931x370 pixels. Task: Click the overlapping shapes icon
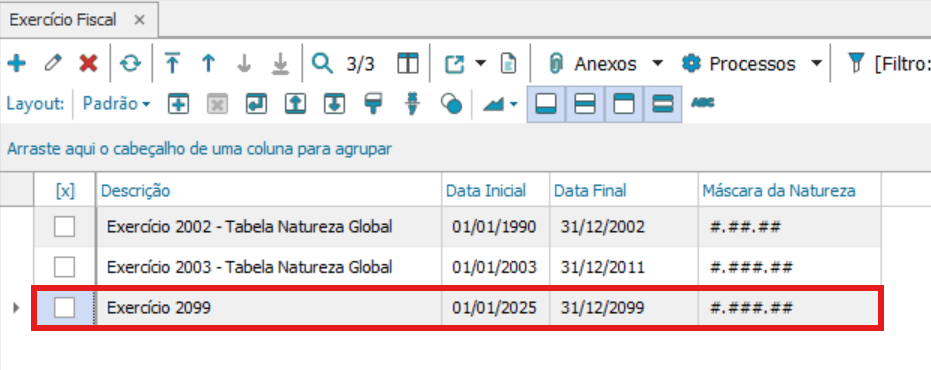click(x=451, y=105)
